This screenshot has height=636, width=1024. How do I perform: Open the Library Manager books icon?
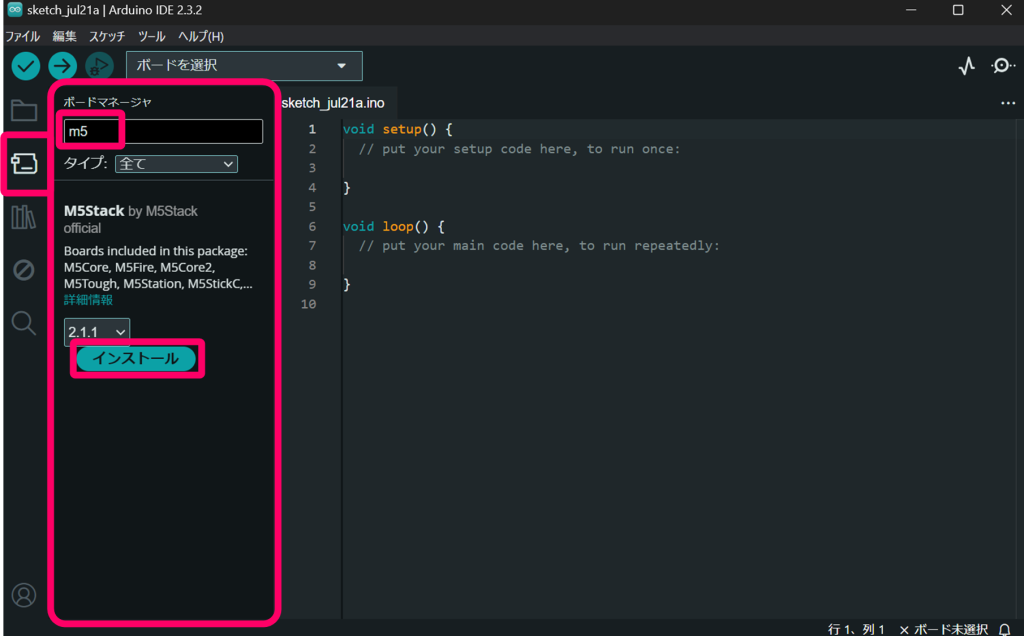[x=24, y=217]
